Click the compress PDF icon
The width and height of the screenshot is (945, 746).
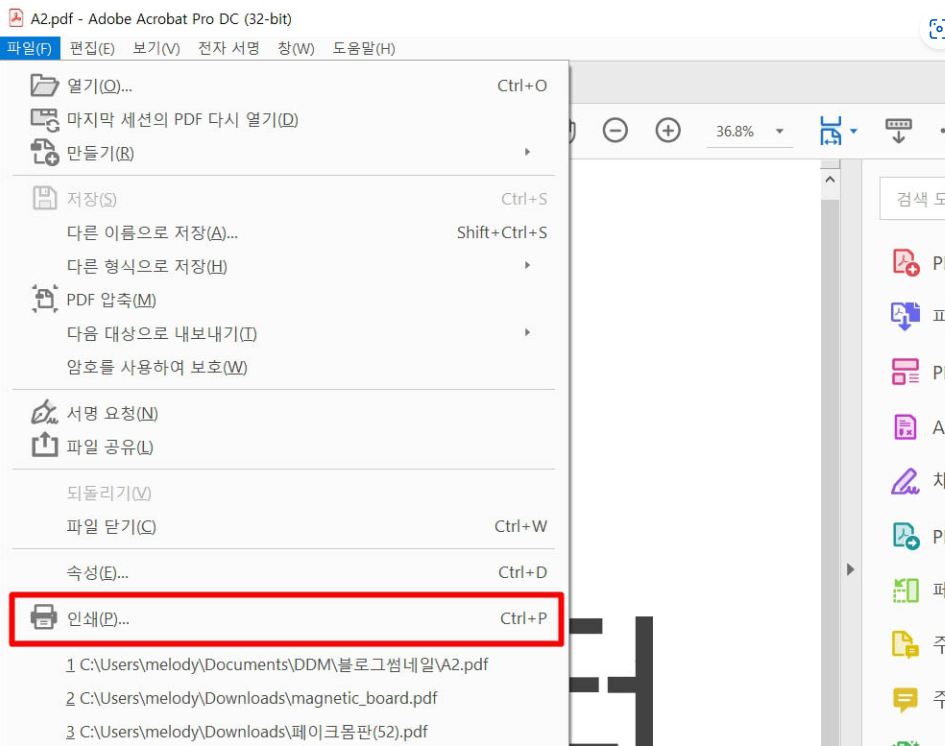click(45, 299)
